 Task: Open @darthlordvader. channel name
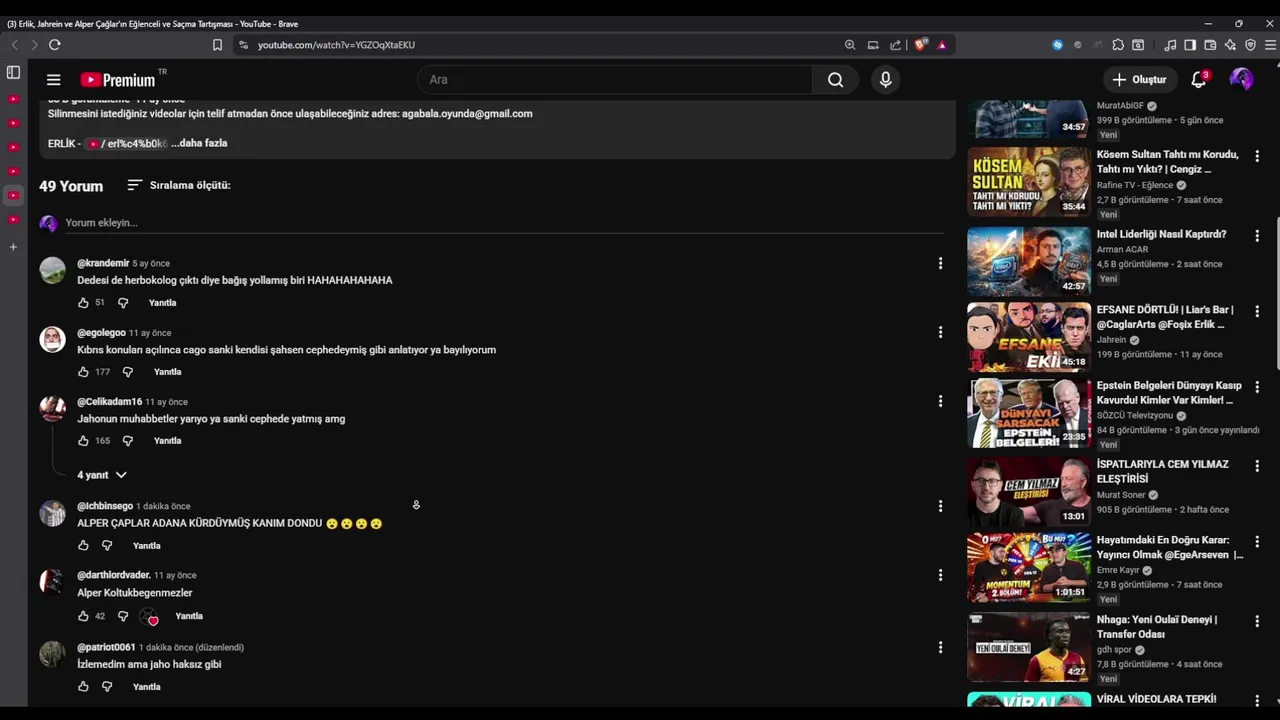point(114,575)
